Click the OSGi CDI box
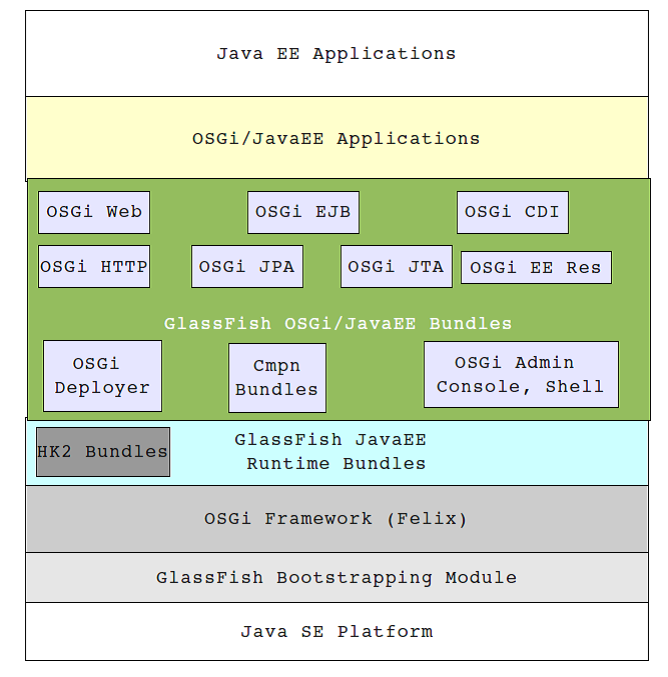 (513, 212)
